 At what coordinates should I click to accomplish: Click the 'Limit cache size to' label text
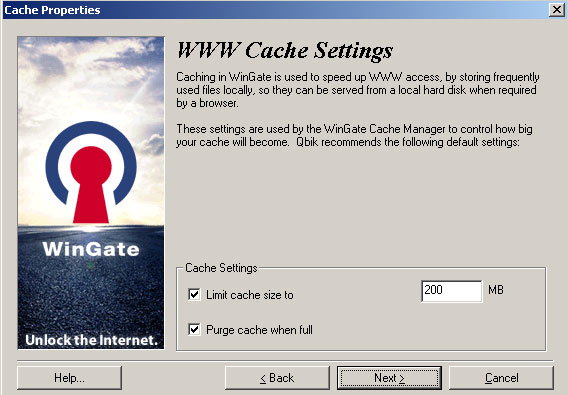click(250, 295)
